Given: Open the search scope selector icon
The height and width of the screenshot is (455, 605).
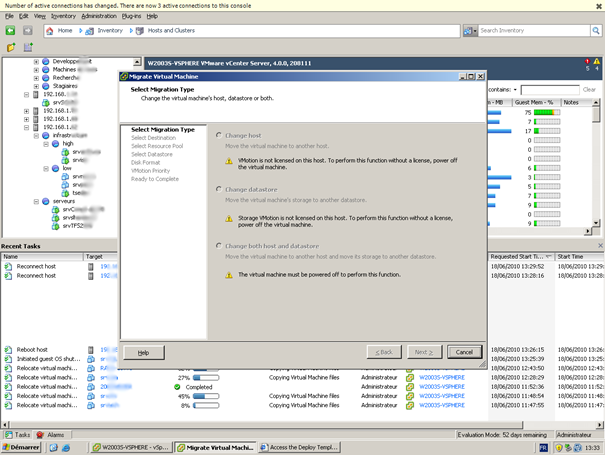Looking at the screenshot, I should pyautogui.click(x=470, y=31).
